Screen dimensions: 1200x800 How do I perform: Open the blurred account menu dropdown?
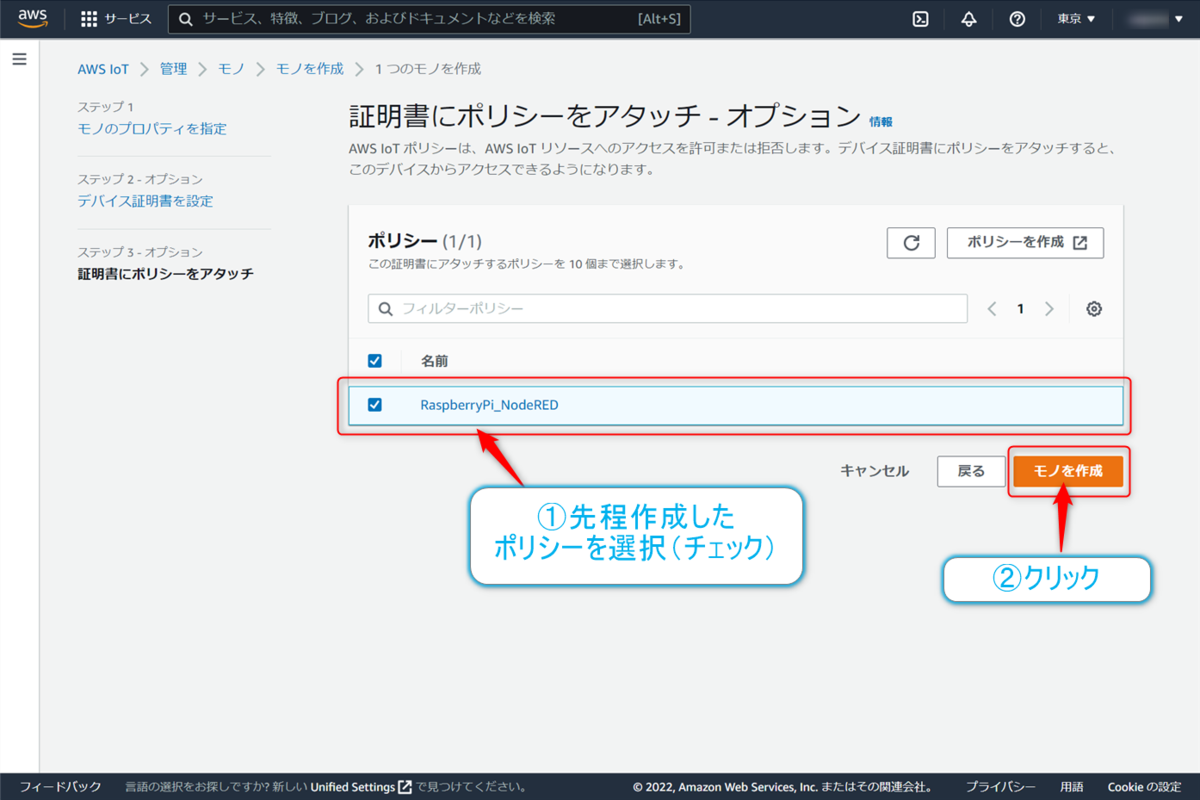[1156, 19]
